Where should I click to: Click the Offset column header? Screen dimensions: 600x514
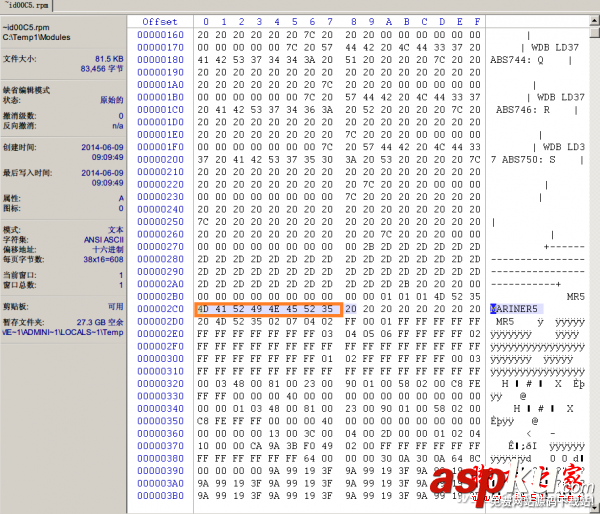[160, 22]
